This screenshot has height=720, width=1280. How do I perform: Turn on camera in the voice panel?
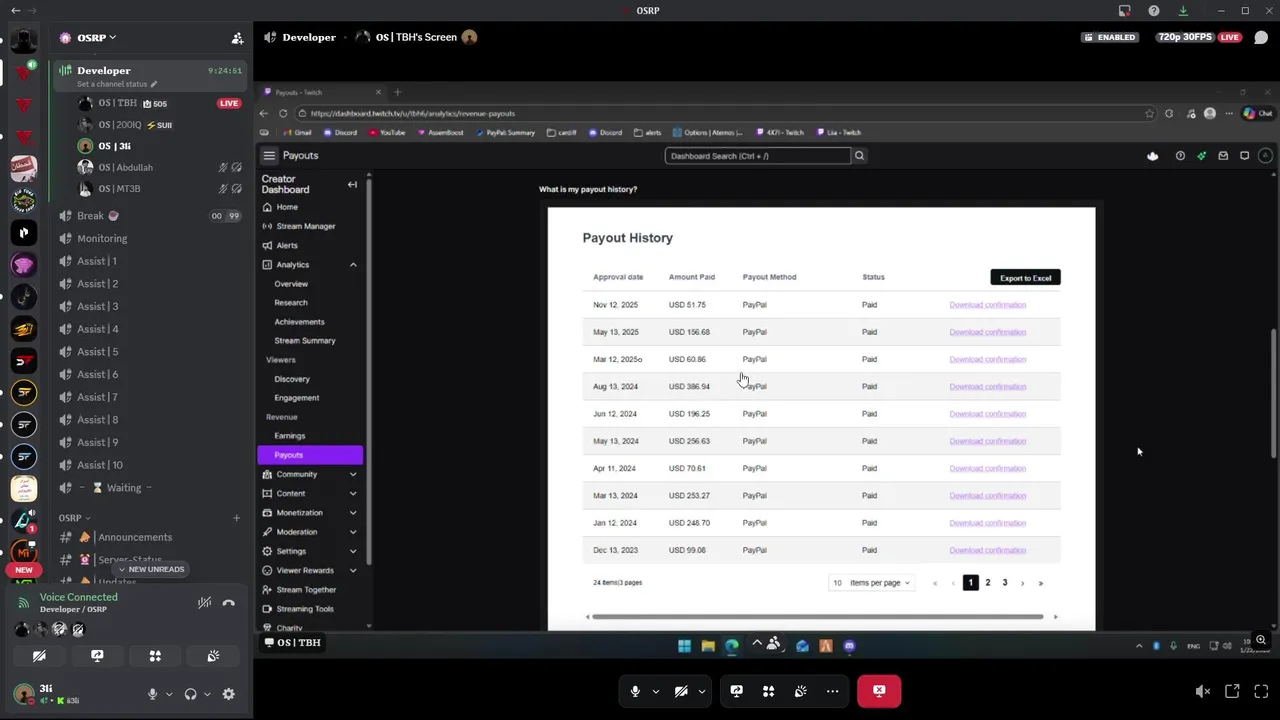pos(39,656)
